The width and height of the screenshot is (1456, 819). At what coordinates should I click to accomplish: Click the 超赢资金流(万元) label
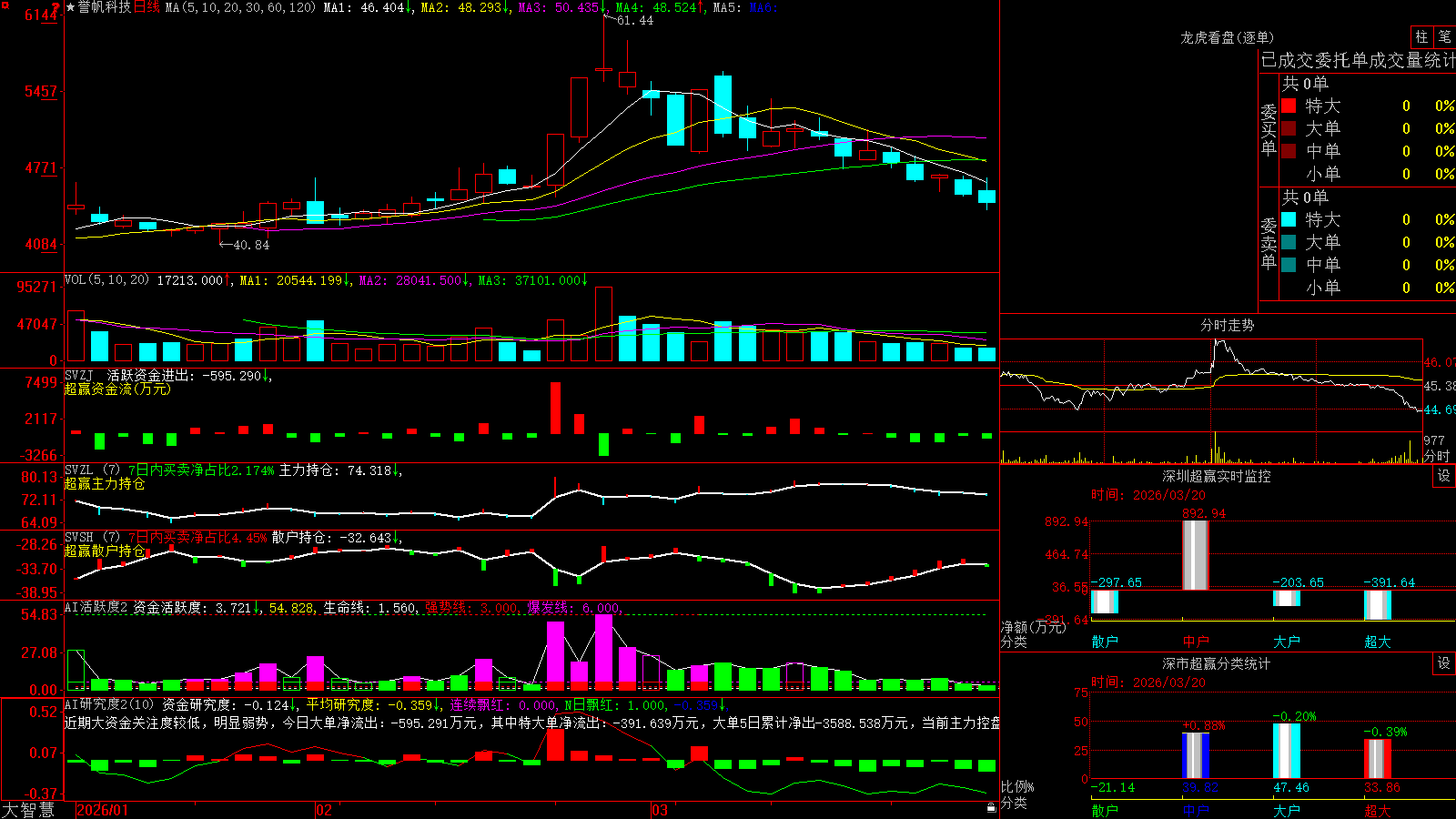(x=117, y=389)
